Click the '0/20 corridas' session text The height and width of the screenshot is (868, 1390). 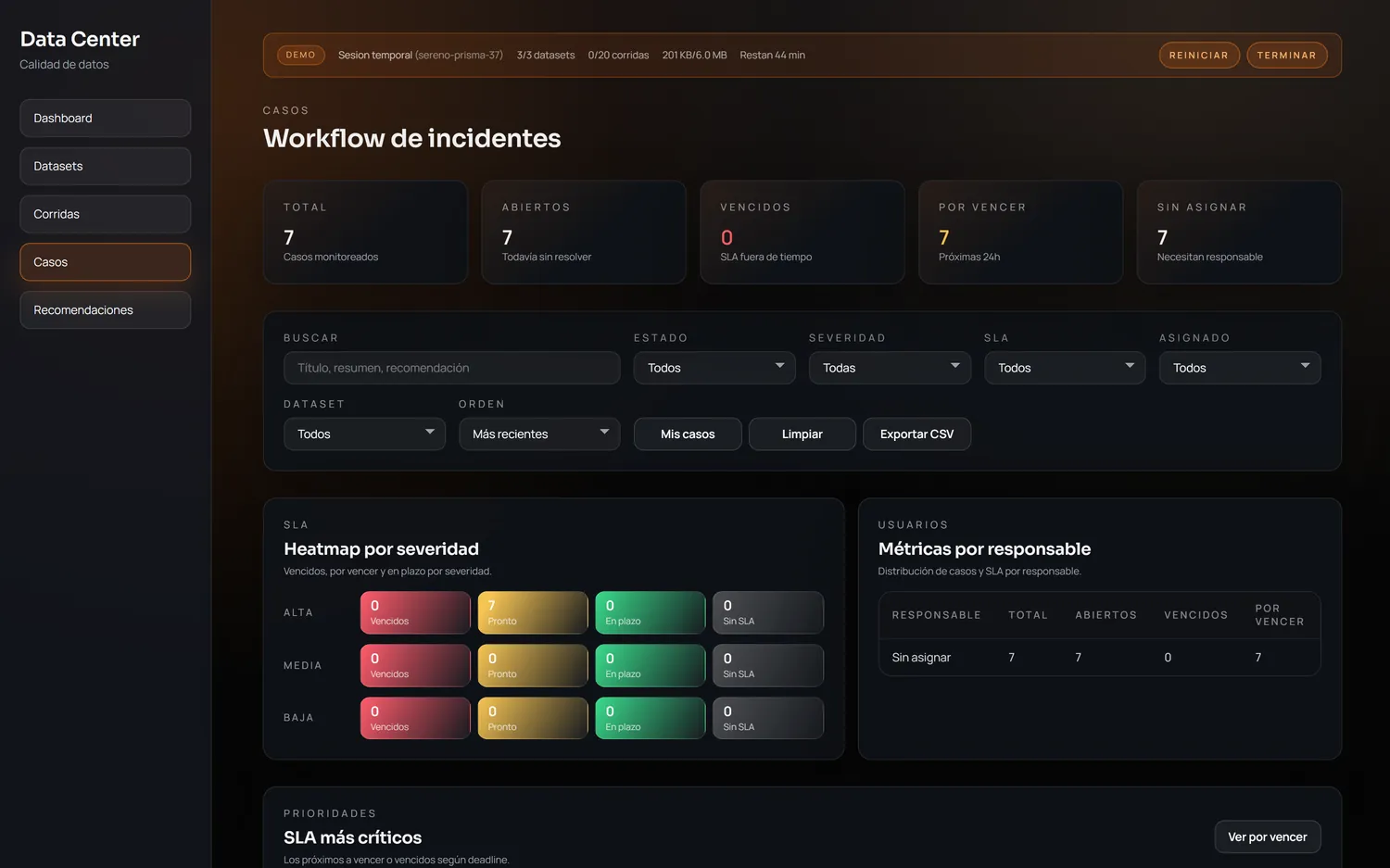coord(618,56)
